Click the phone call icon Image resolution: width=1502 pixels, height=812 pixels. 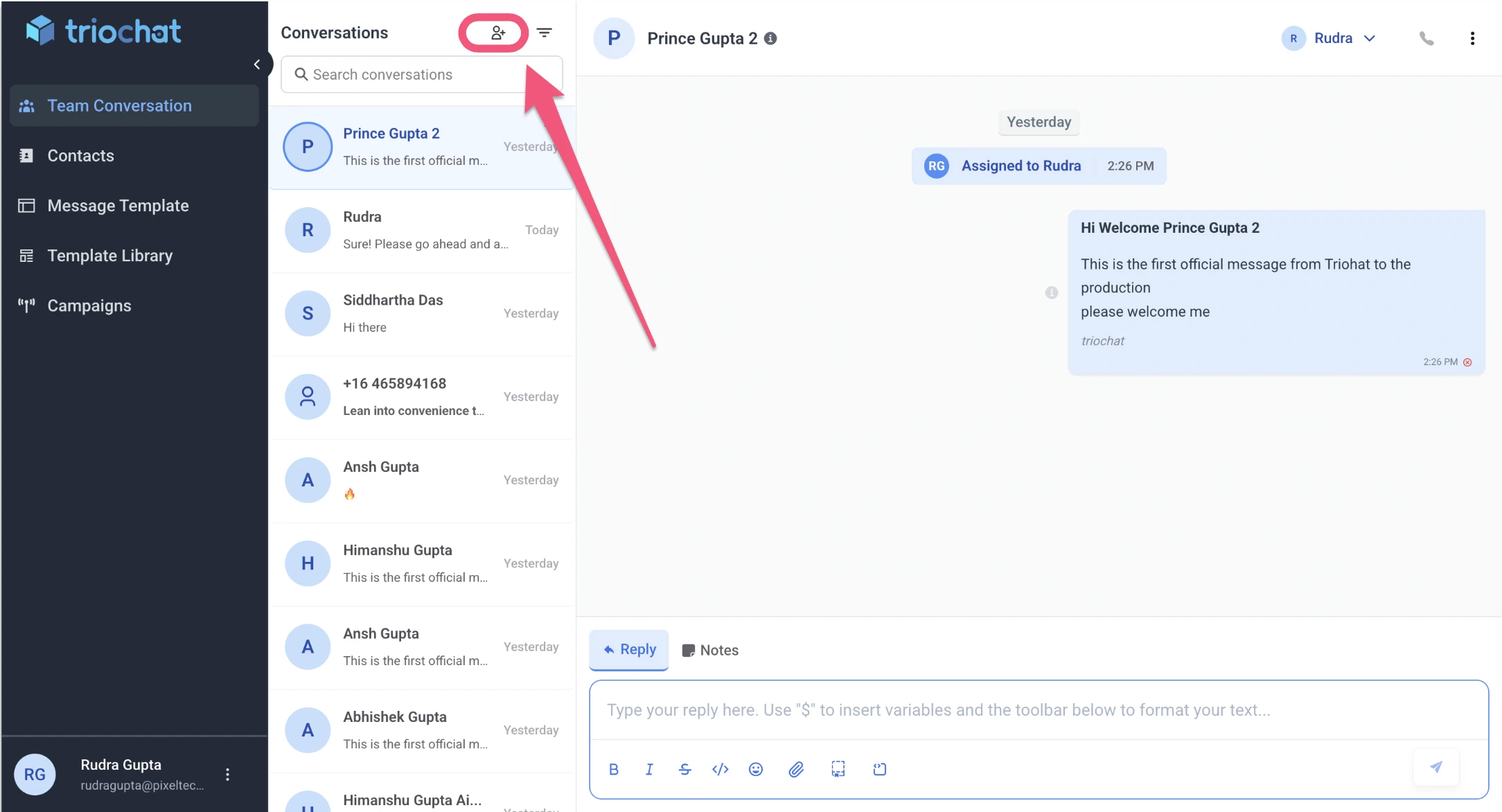coord(1426,39)
